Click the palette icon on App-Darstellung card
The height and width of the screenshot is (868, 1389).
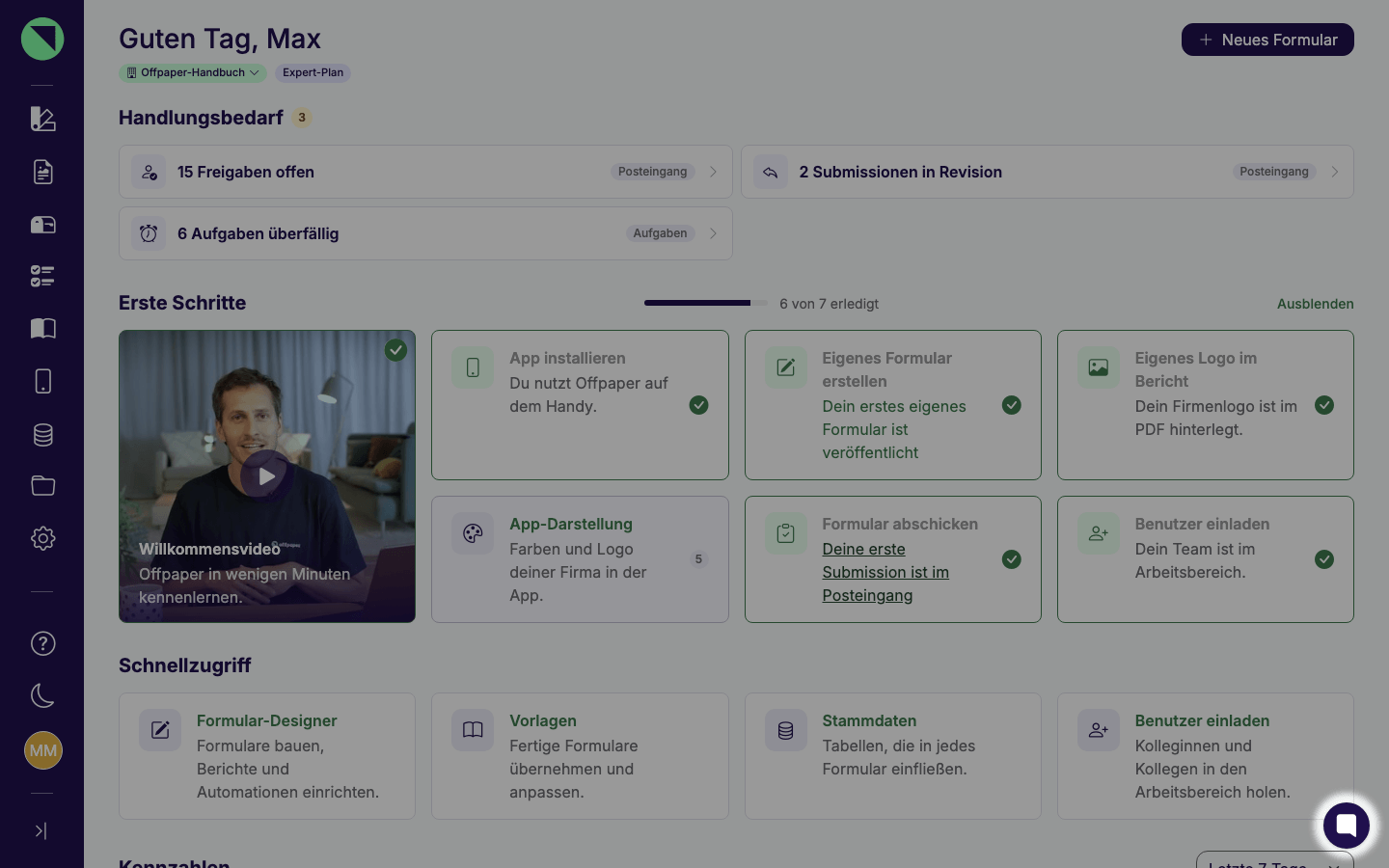[473, 533]
